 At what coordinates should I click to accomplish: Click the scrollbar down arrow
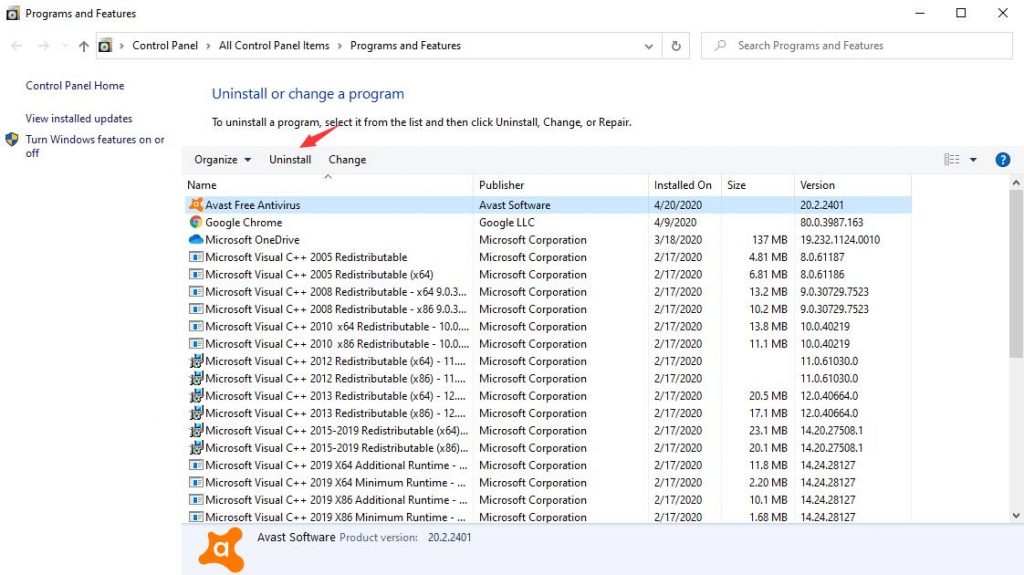[1016, 516]
